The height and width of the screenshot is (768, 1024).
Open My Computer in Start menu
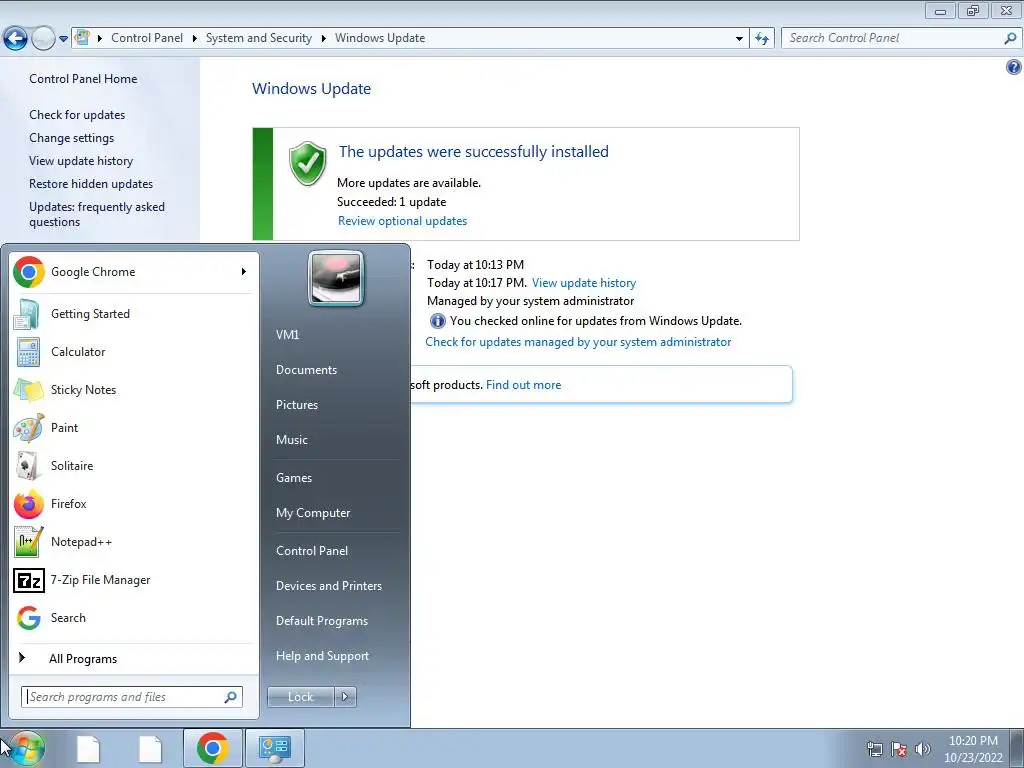pos(313,513)
